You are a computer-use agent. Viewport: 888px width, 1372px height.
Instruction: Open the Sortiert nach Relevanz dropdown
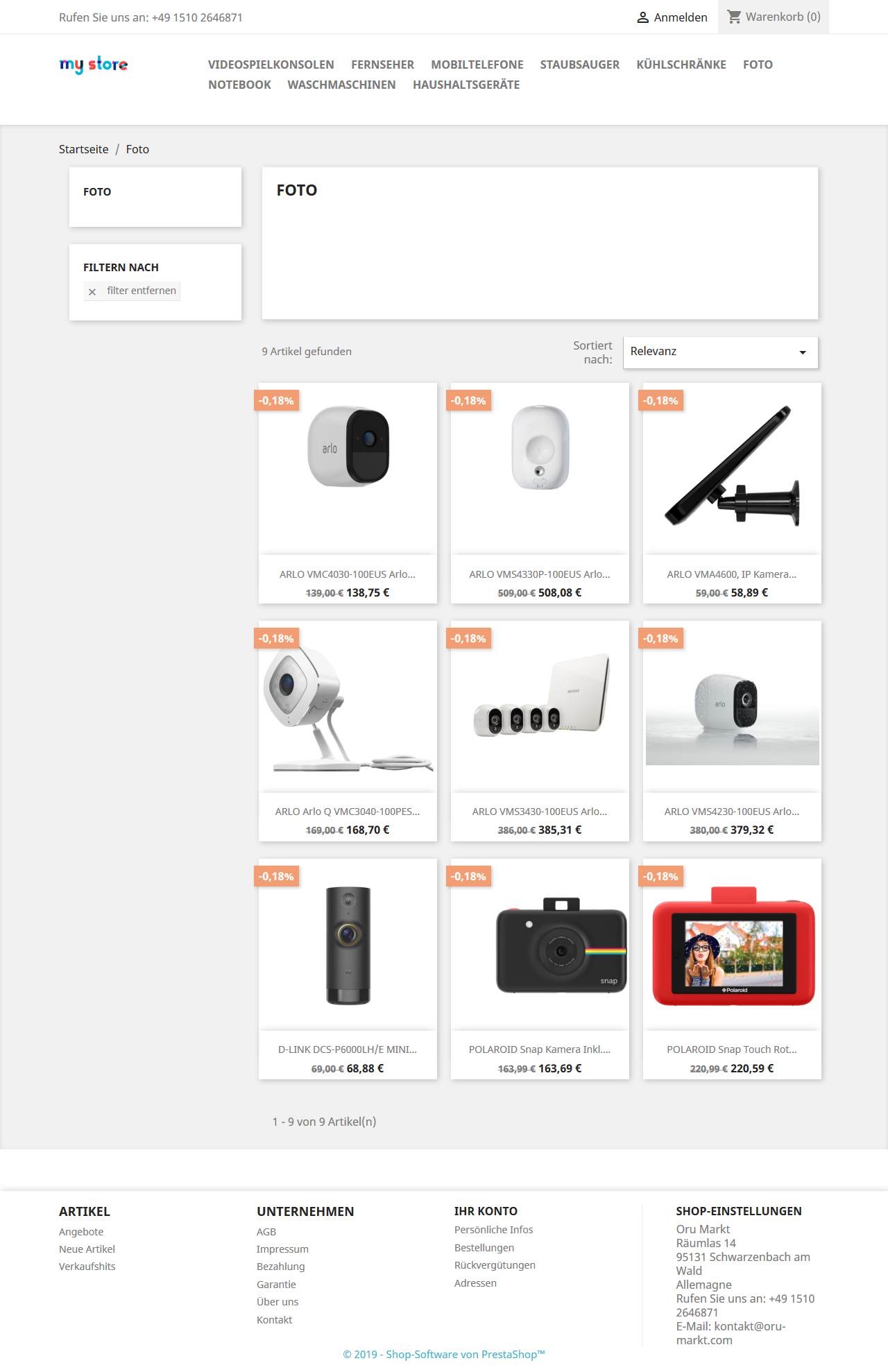[720, 352]
